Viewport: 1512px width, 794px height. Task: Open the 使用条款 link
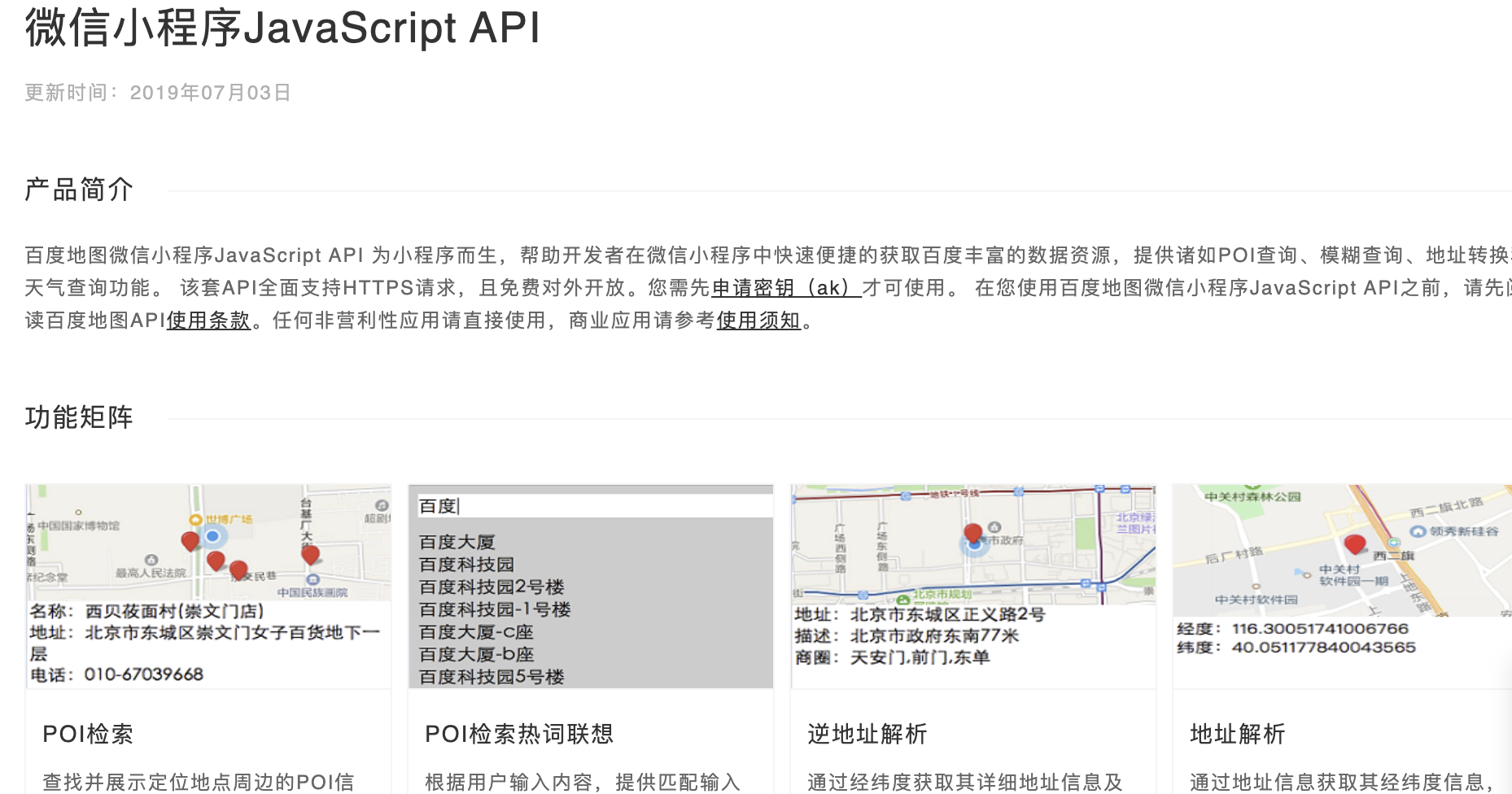click(x=208, y=321)
